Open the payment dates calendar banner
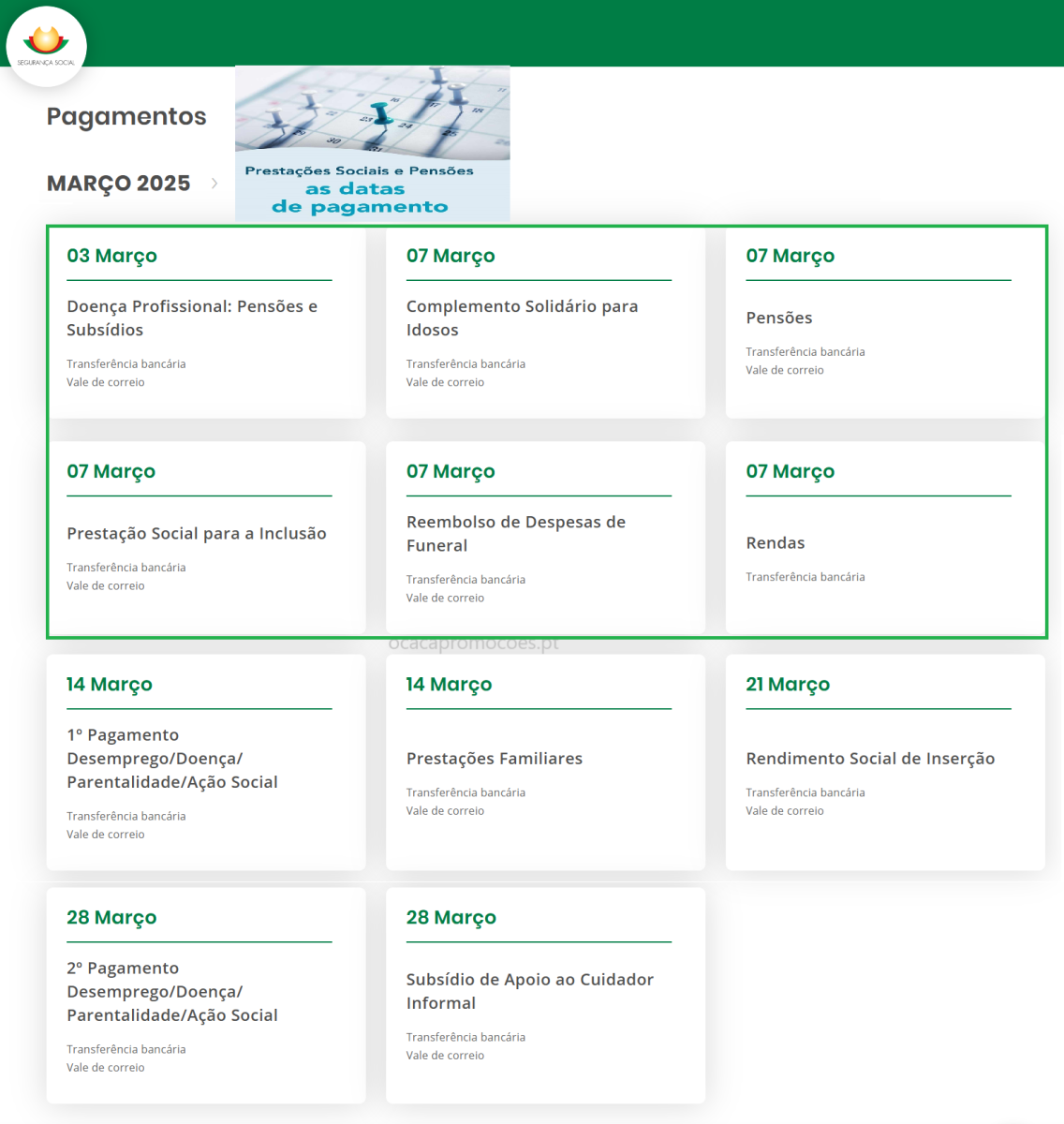The image size is (1064, 1124). pyautogui.click(x=372, y=143)
